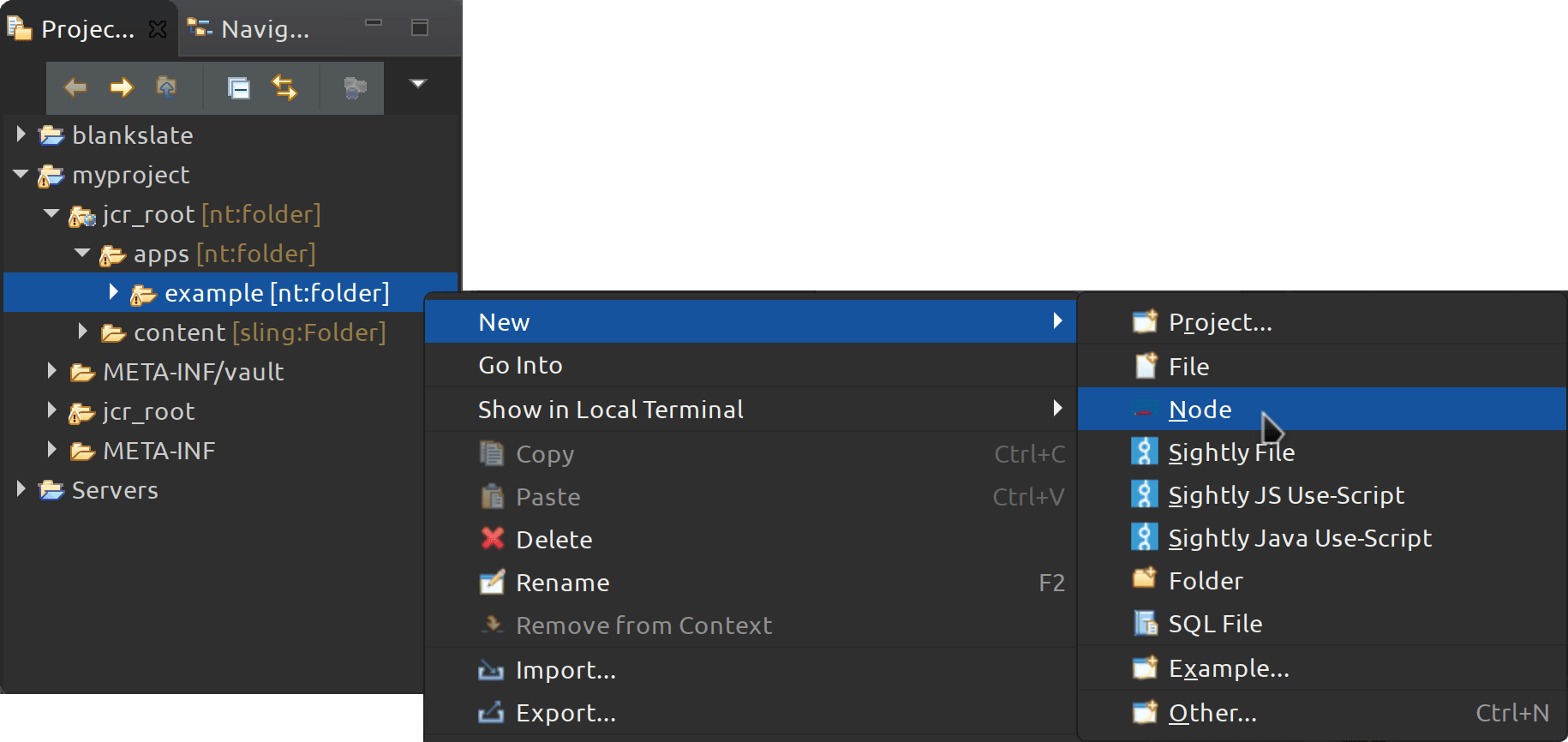
Task: Click the Paste clipboard icon
Action: (492, 496)
